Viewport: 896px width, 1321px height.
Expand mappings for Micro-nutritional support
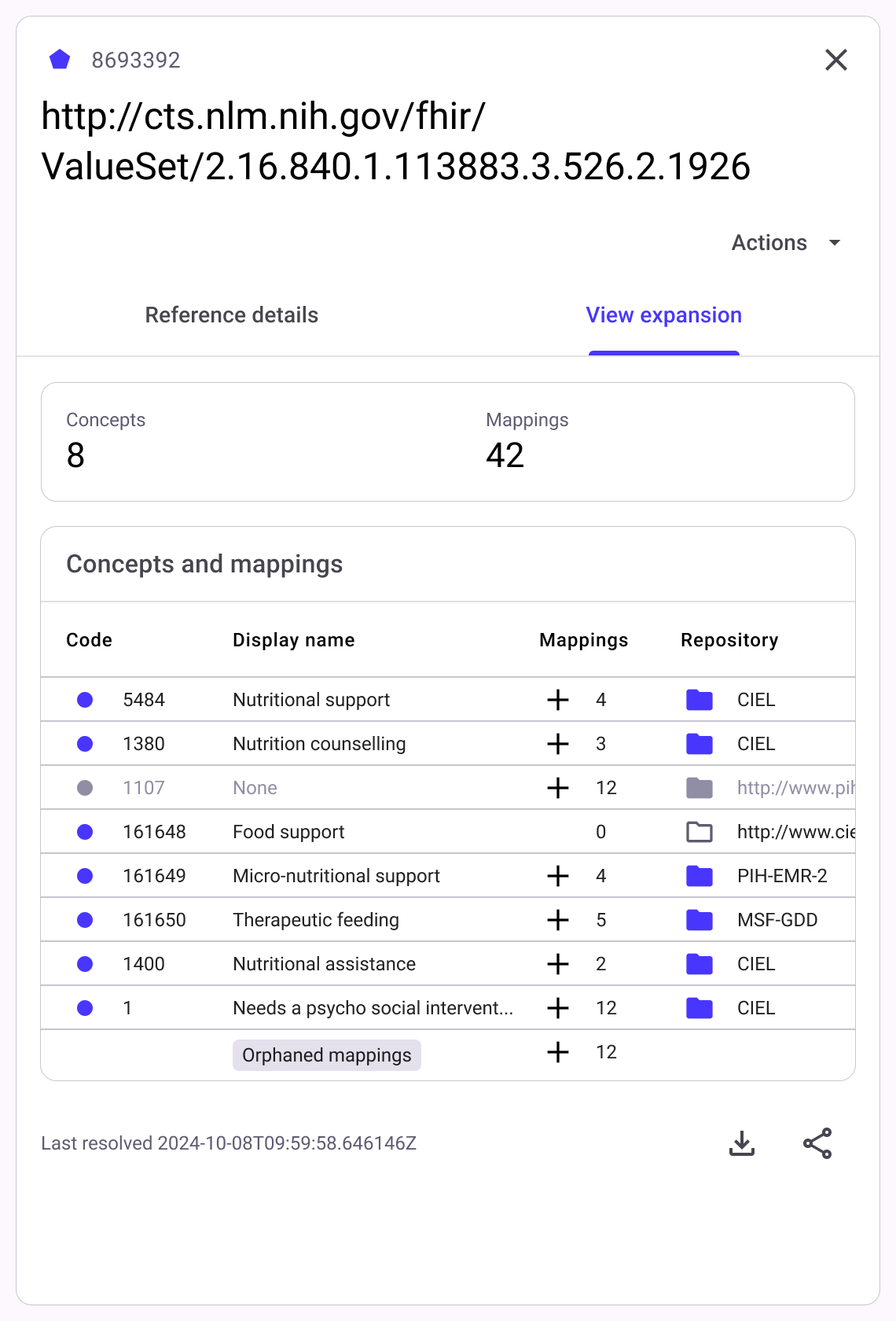[558, 876]
